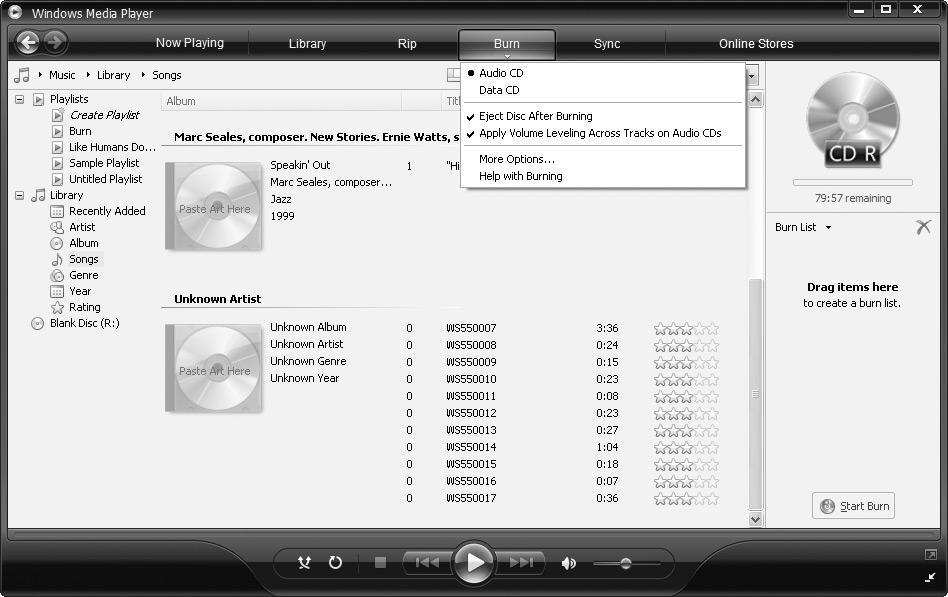Rate WS550007 with stars
Image resolution: width=948 pixels, height=597 pixels.
686,328
